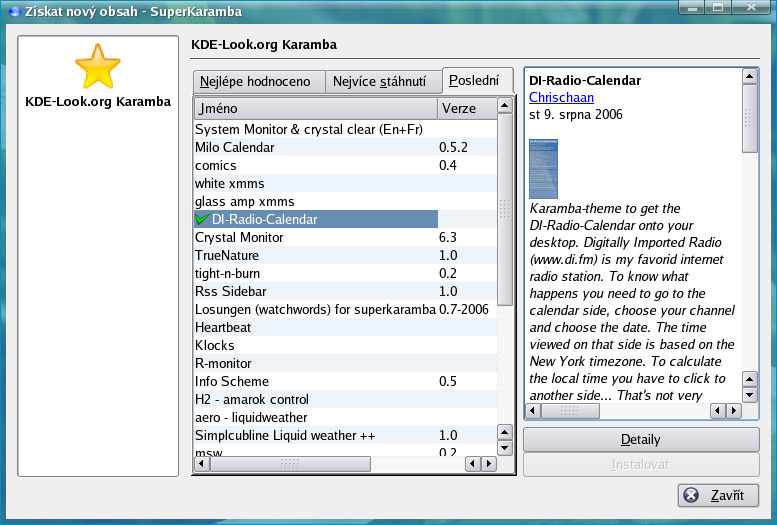Click the description pane bottom scroll-down arrow
This screenshot has height=525, width=777.
coord(750,395)
